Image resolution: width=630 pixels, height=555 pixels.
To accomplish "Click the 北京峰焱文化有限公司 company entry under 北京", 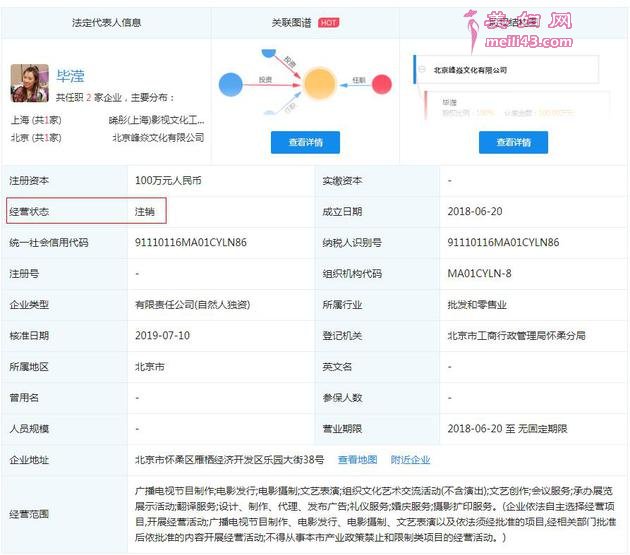I will coord(158,137).
